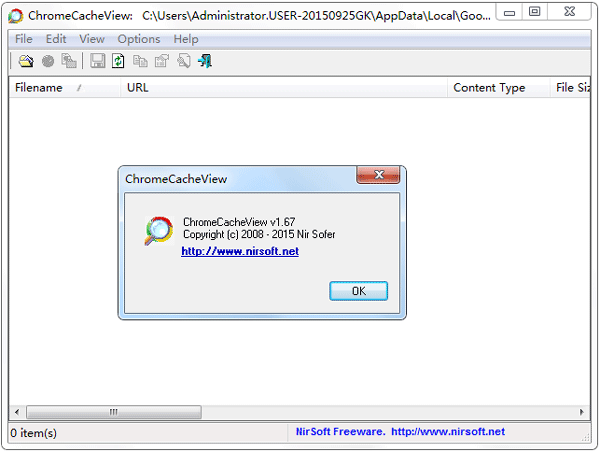The image size is (600, 452).
Task: Sort list by Filename column header
Action: point(39,88)
